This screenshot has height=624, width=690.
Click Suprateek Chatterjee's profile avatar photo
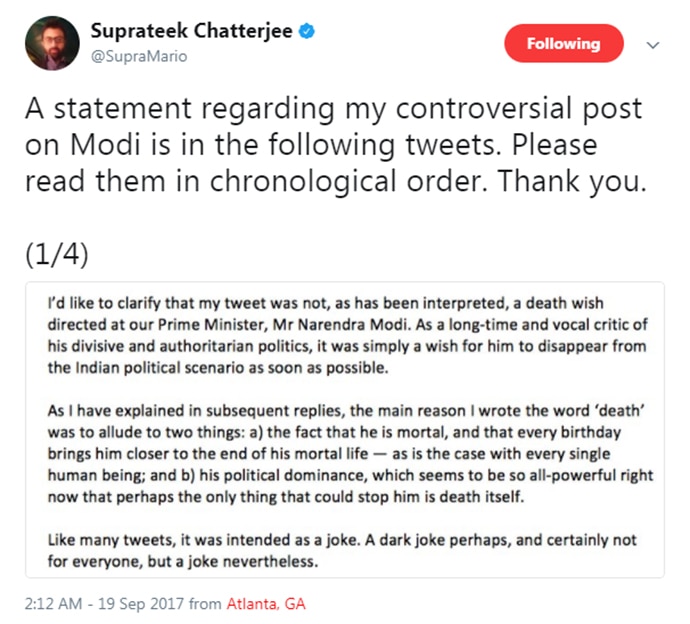pos(50,43)
